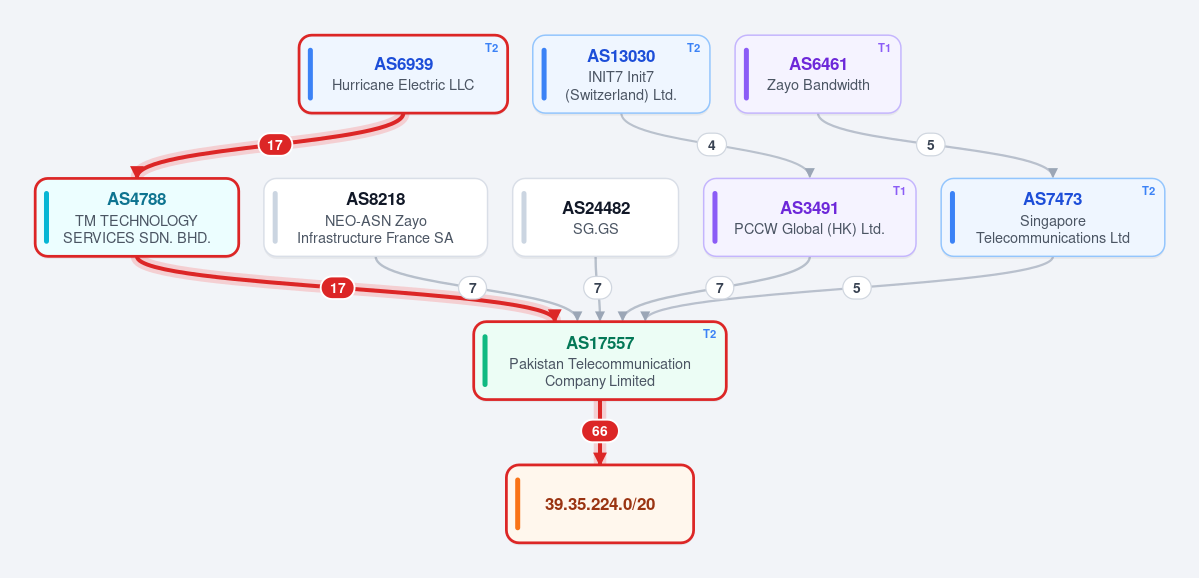Click the red 17 label under AS6939
The width and height of the screenshot is (1199, 578).
(275, 144)
